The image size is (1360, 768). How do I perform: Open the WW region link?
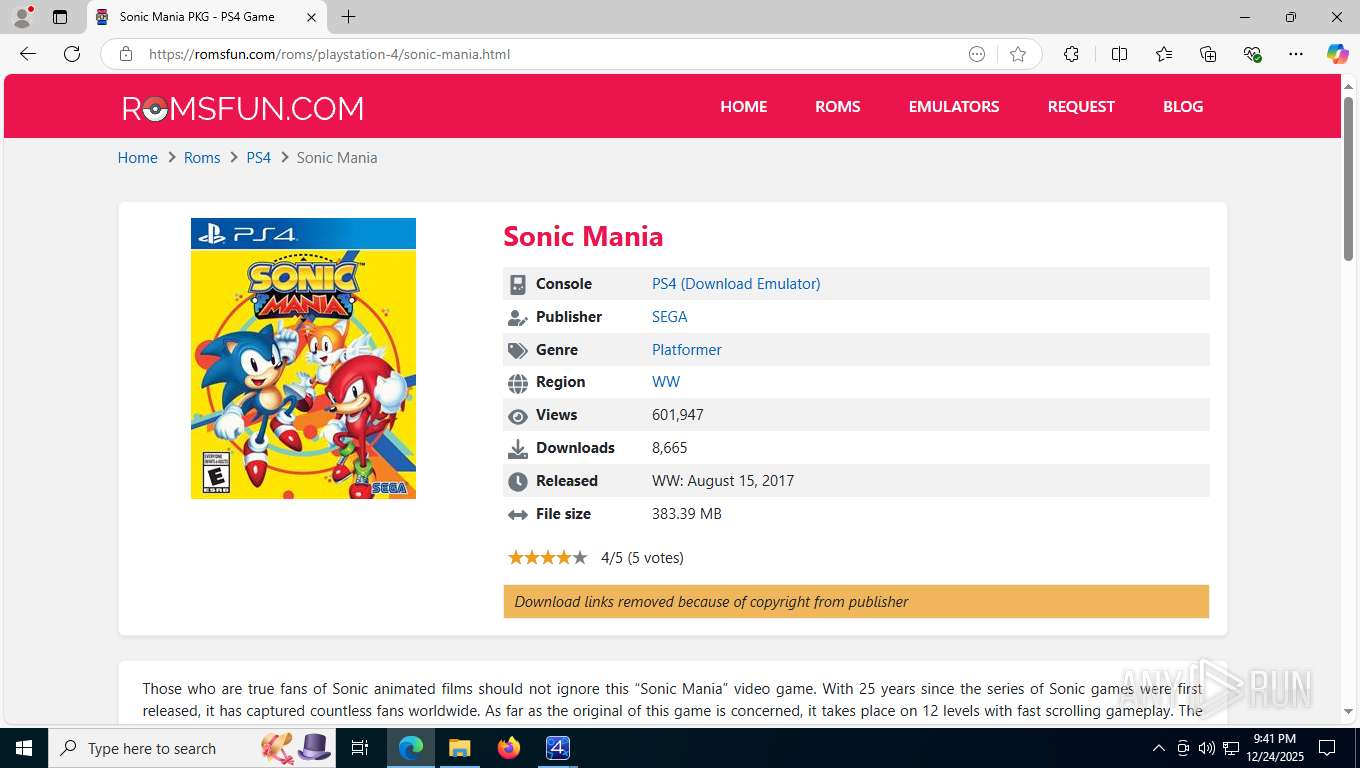(666, 382)
